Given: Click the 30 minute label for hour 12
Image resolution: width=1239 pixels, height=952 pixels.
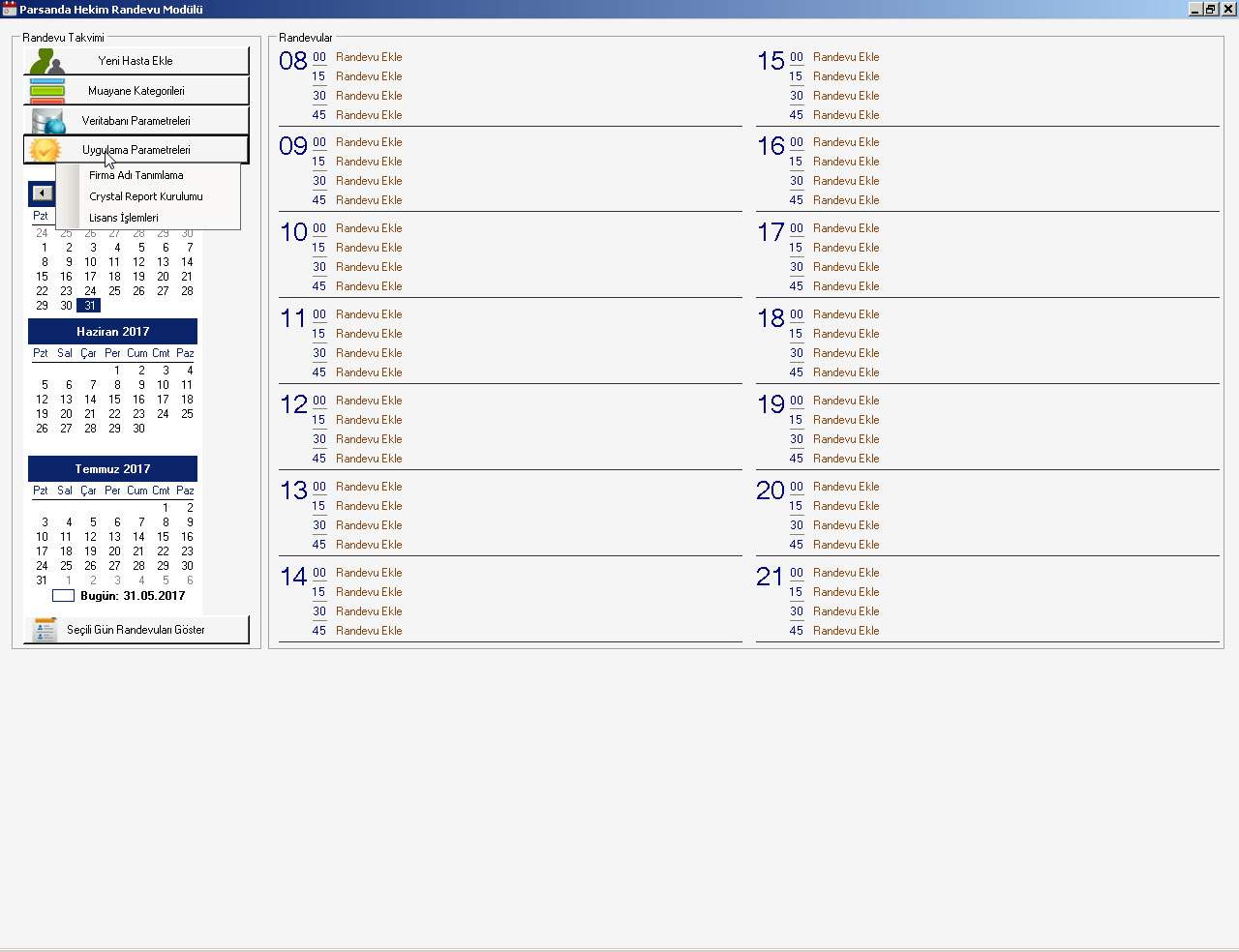Looking at the screenshot, I should [x=319, y=439].
